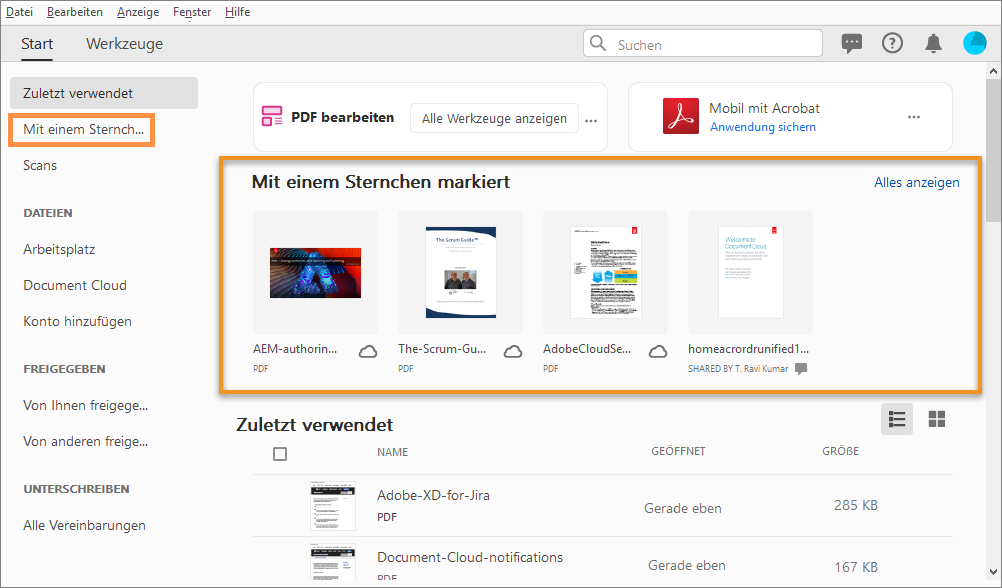
Task: Open Adobe-XD-for-Jira row thumbnail
Action: pos(333,506)
